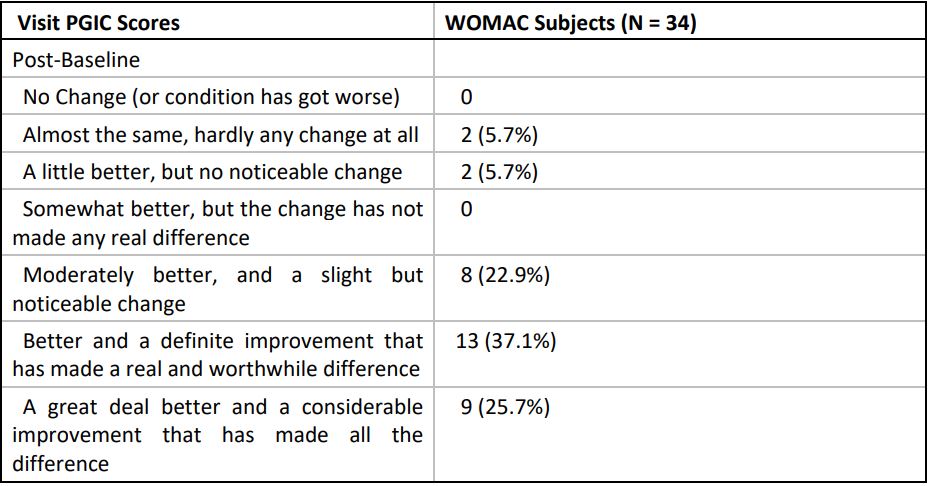Viewport: 934px width, 486px height.
Task: Click 2 (5.7%) in the Almost the same row
Action: (497, 134)
